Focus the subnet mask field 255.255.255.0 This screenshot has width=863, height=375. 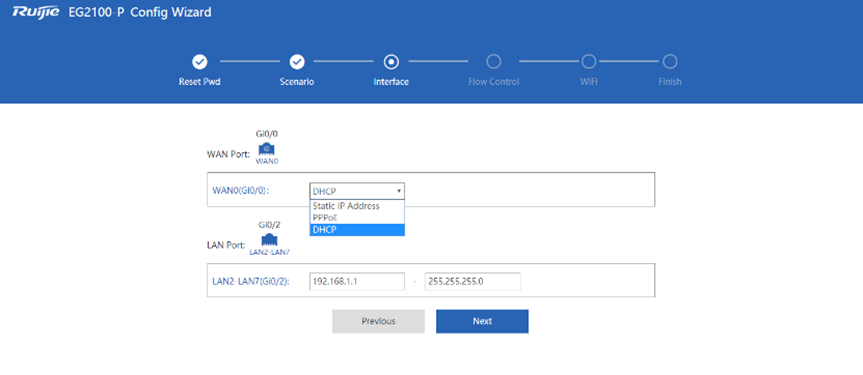tap(473, 281)
